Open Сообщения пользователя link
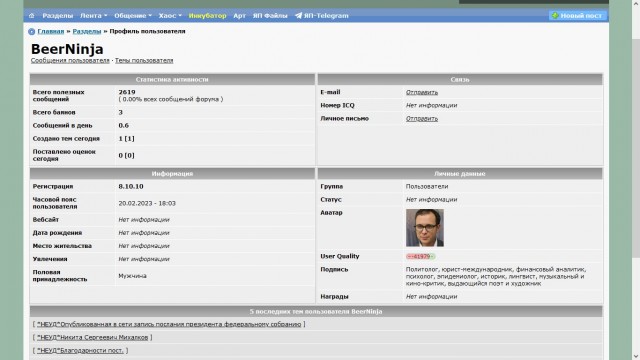This screenshot has width=640, height=360. 70,60
